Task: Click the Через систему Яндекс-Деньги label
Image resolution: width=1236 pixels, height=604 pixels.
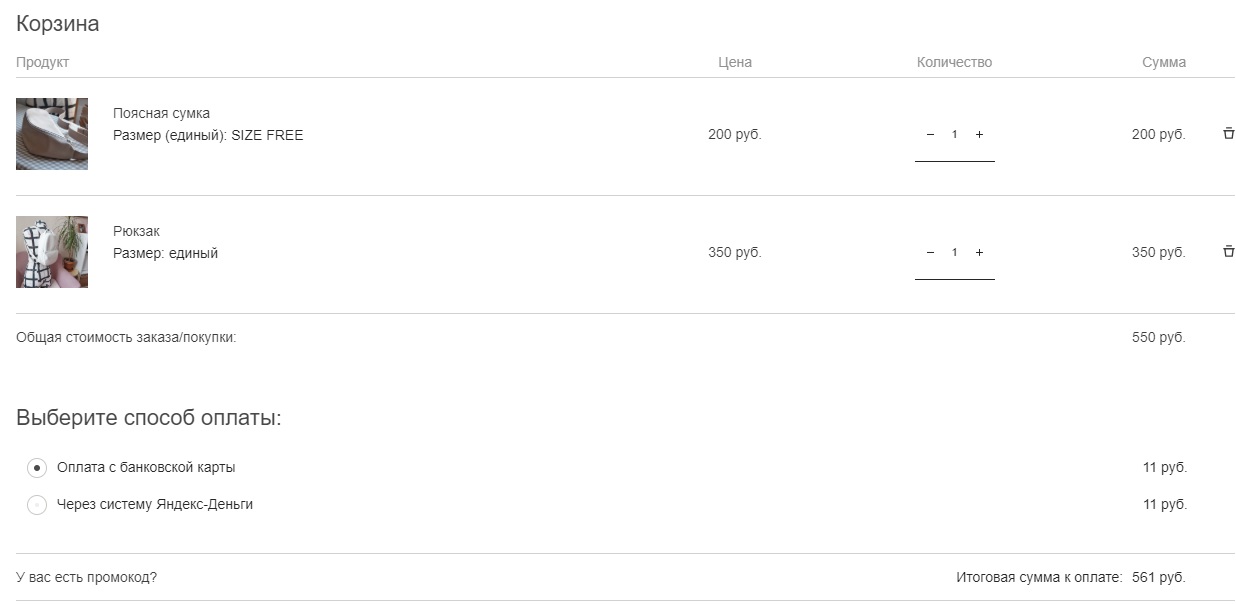Action: tap(155, 504)
